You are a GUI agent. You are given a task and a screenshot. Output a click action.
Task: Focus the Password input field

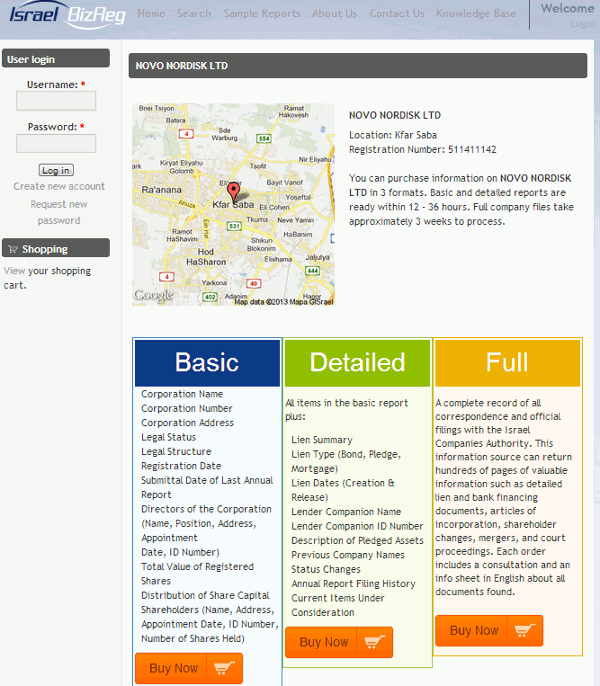(x=56, y=143)
